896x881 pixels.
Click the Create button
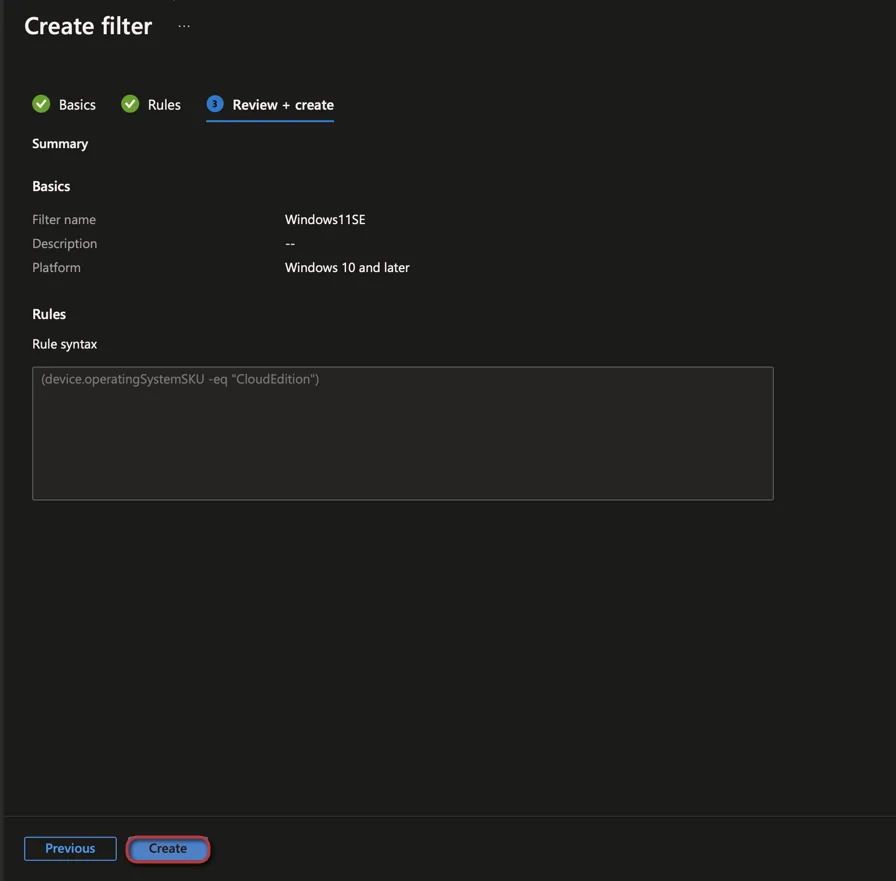(167, 848)
